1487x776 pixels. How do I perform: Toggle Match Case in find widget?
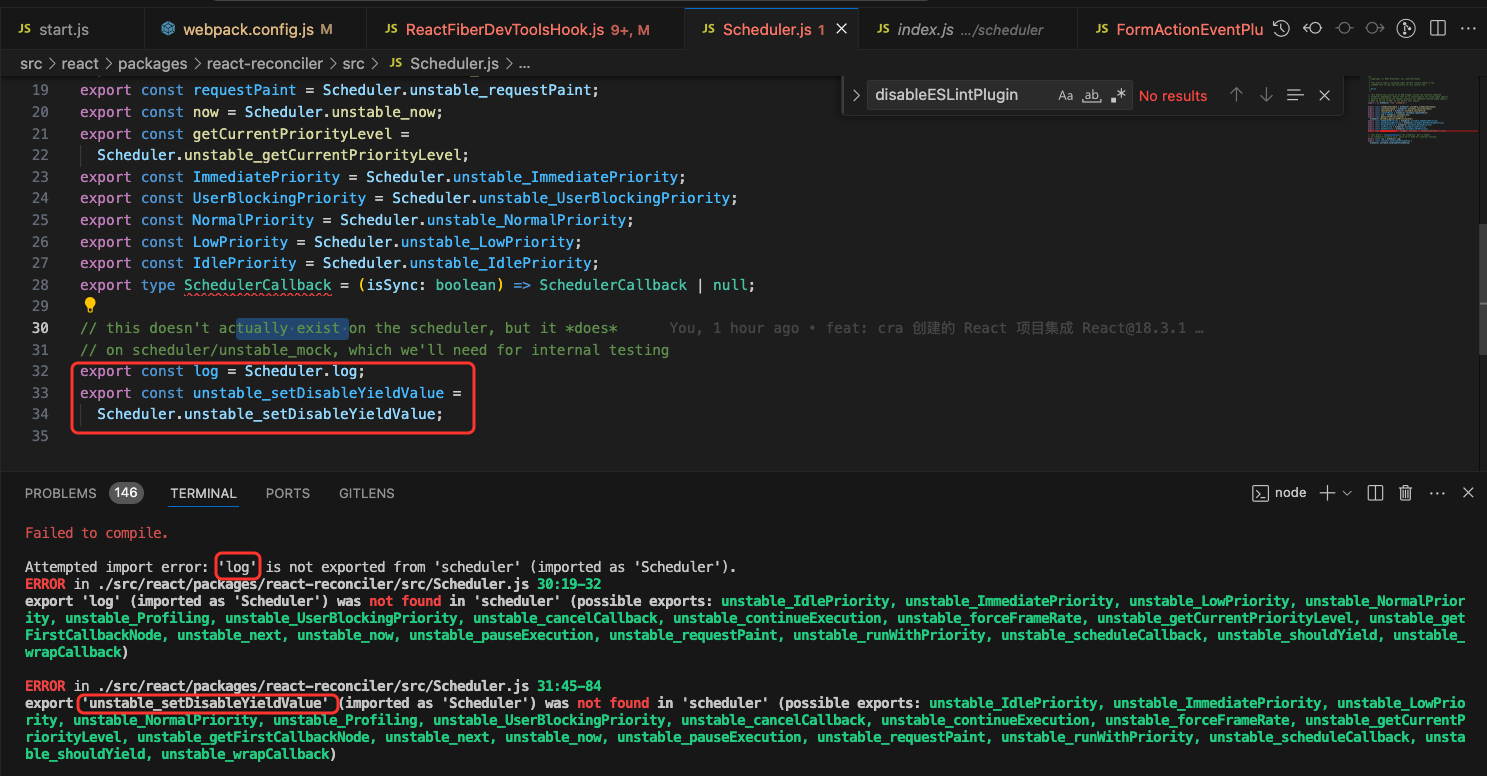1066,95
